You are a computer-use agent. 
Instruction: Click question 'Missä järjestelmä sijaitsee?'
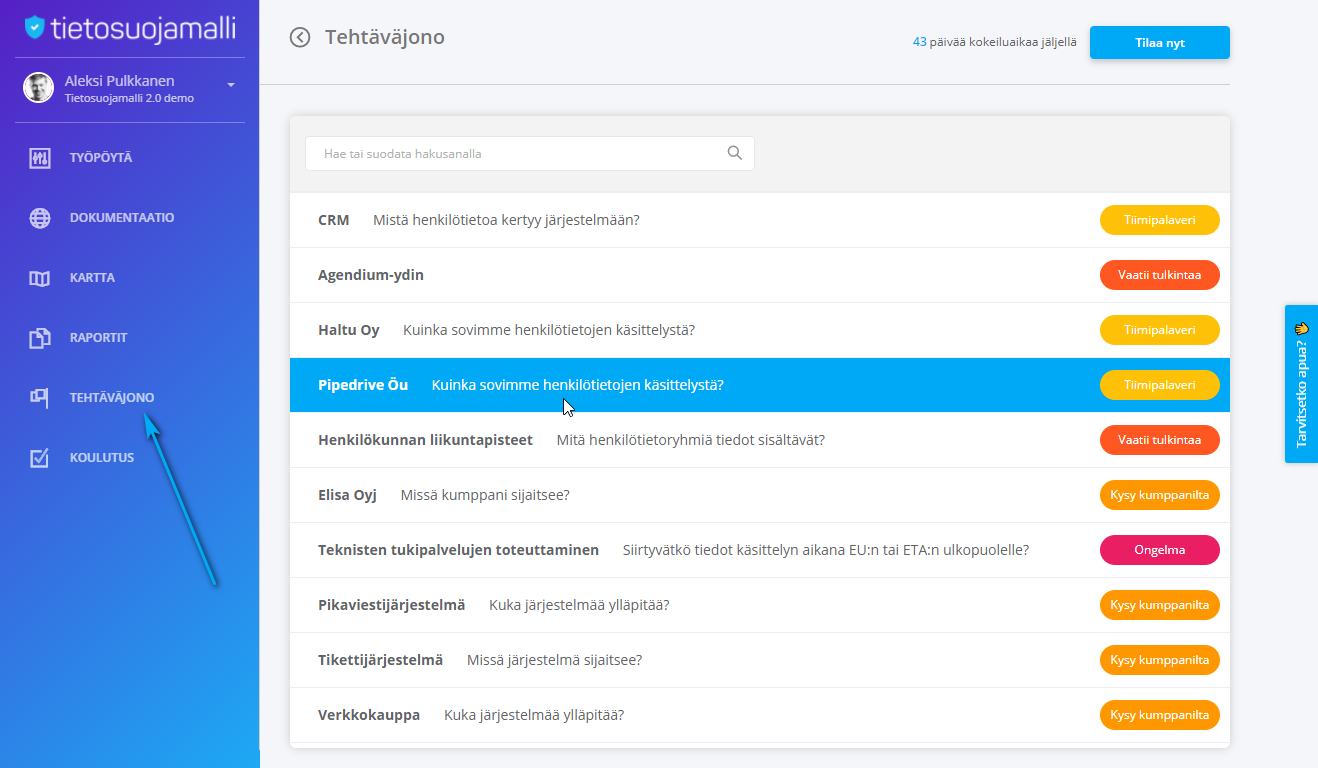pos(554,660)
